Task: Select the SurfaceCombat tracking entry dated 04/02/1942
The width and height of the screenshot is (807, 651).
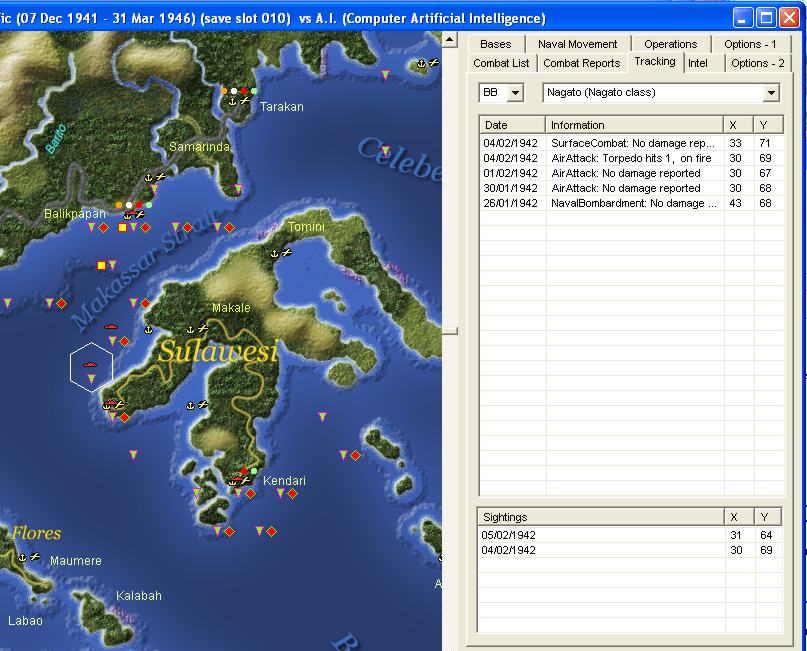Action: pos(600,142)
